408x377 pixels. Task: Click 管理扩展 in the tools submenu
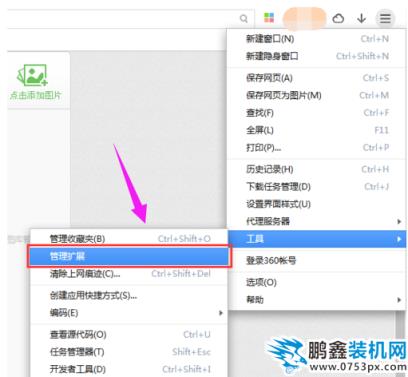[x=129, y=256]
